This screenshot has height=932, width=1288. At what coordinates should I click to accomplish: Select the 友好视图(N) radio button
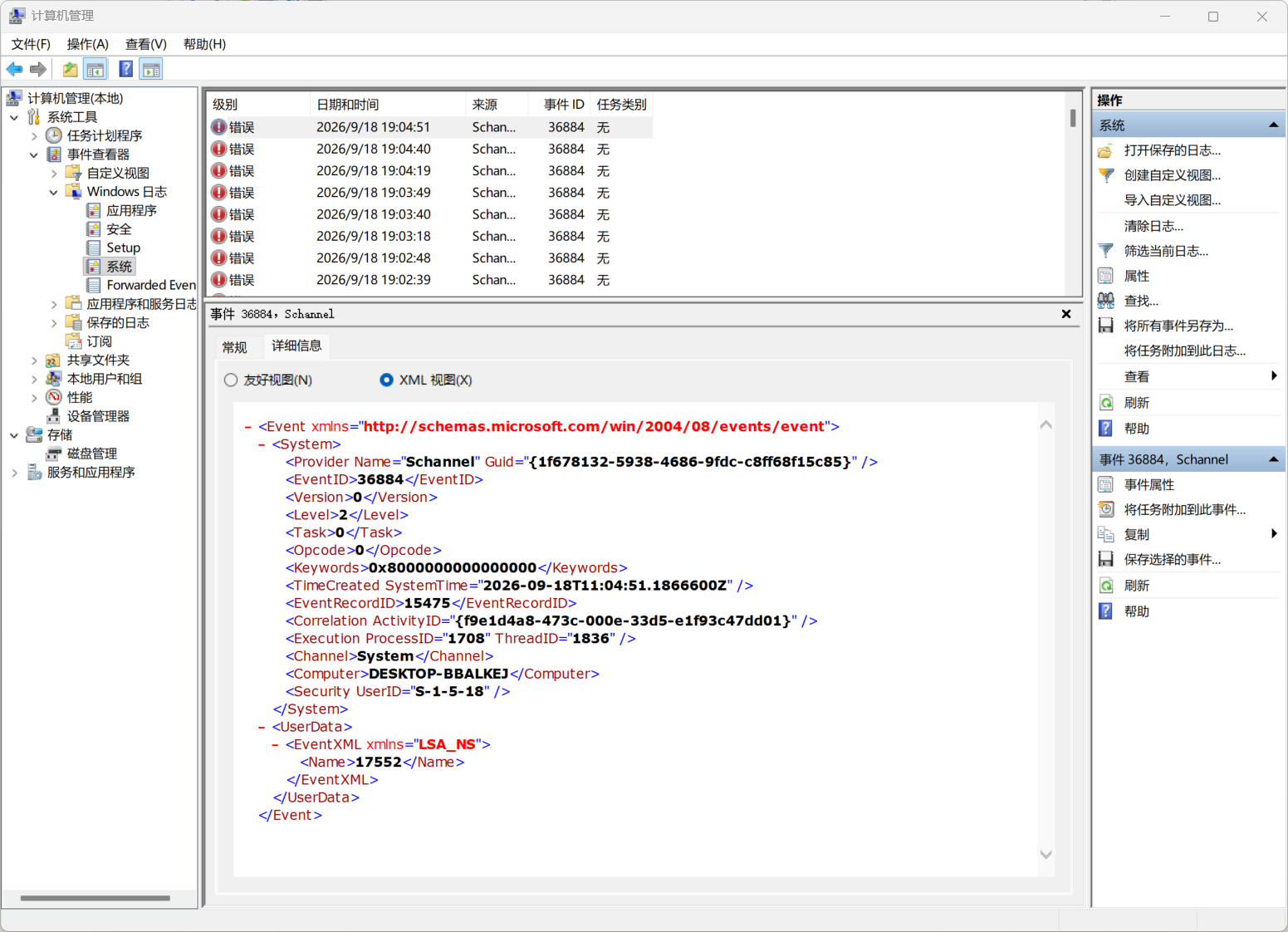coord(231,380)
